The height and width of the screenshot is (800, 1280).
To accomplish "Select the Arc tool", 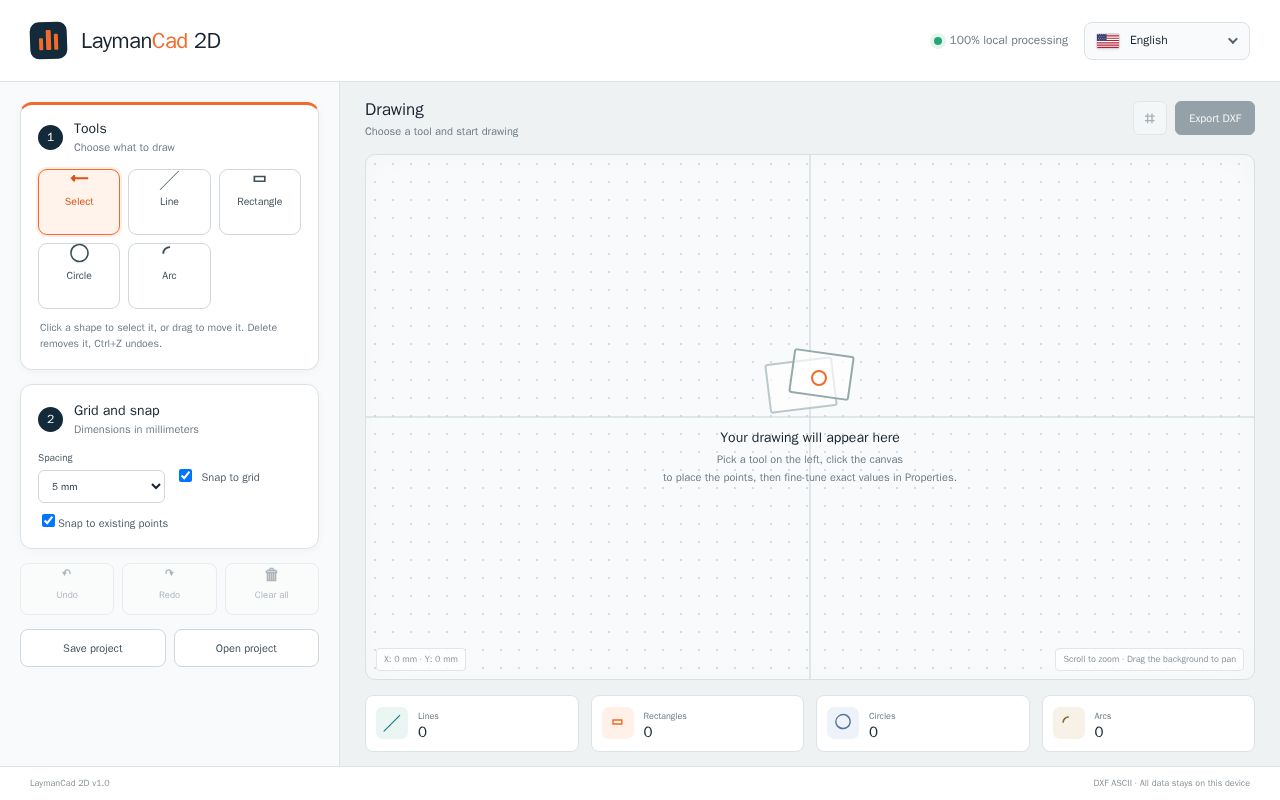I will pyautogui.click(x=169, y=276).
